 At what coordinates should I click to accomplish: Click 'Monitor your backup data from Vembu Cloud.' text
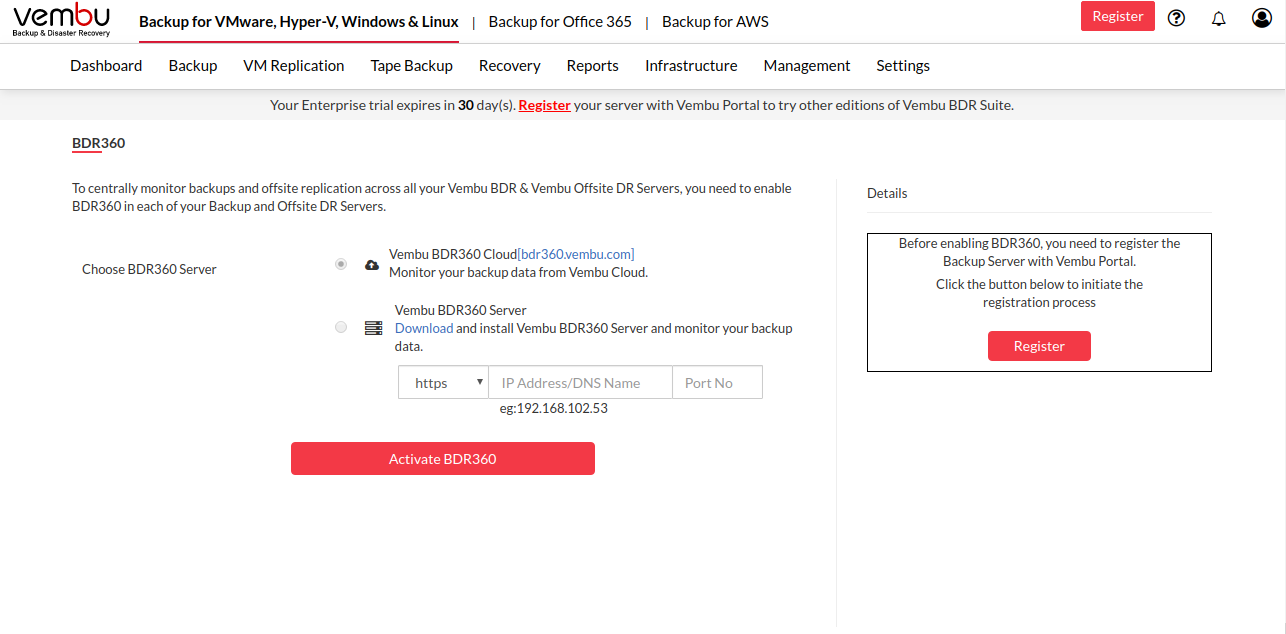point(518,272)
